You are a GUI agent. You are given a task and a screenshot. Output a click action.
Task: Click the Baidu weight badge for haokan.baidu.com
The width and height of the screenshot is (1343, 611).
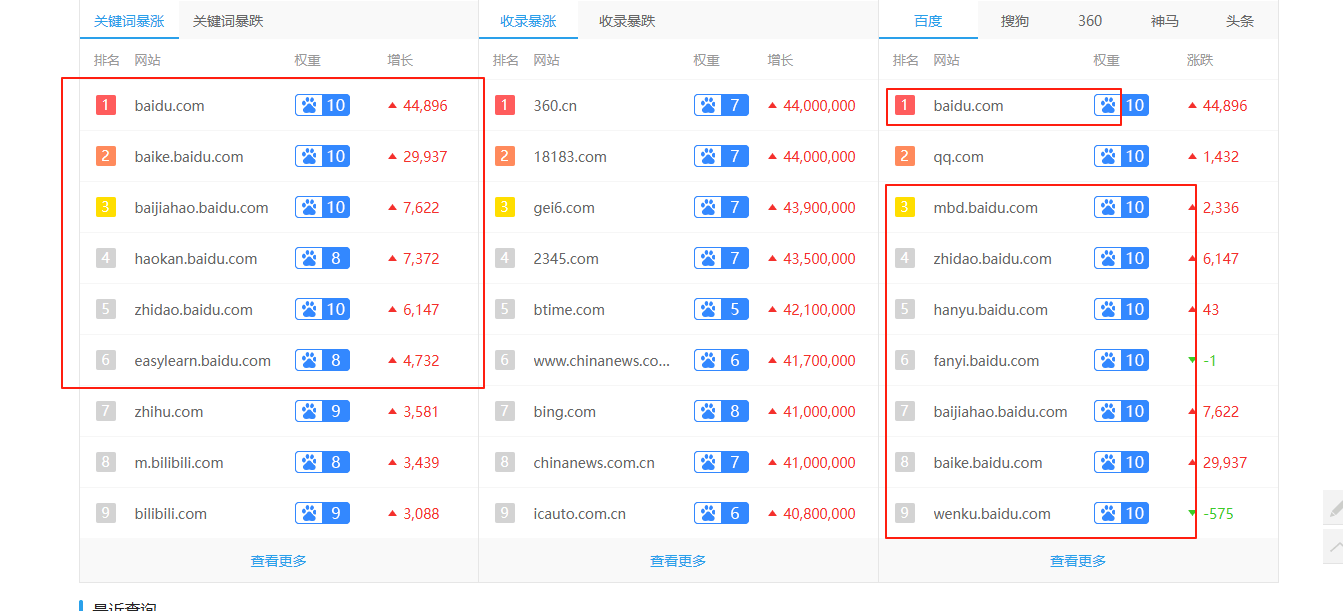[322, 258]
